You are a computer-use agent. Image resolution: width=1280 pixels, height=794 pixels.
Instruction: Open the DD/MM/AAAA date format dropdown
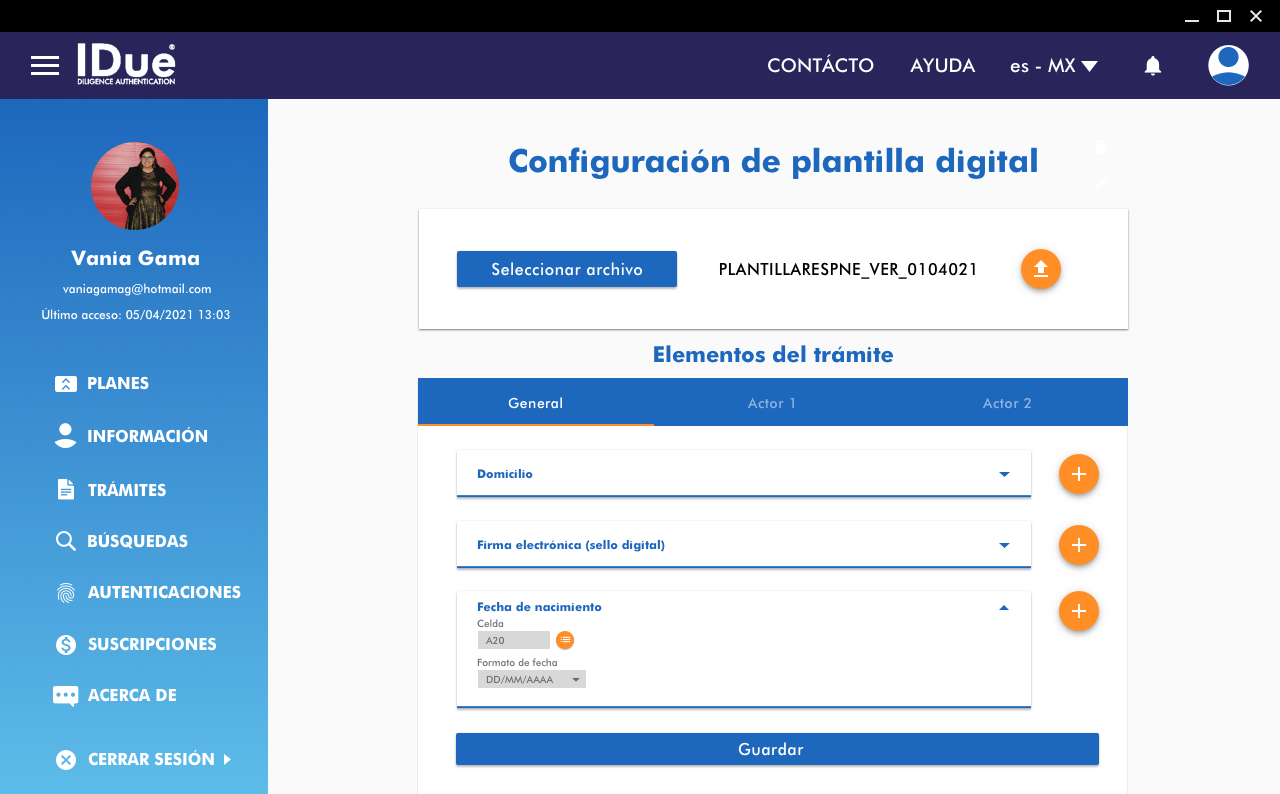point(532,680)
